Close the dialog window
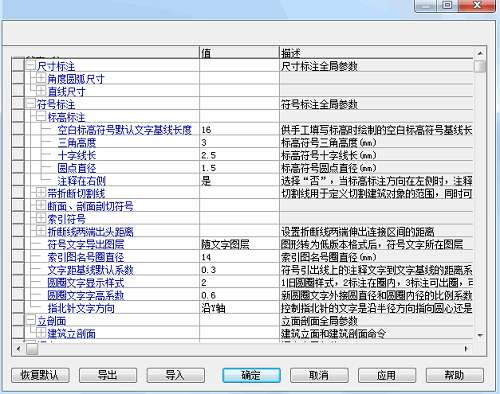 click(x=477, y=5)
